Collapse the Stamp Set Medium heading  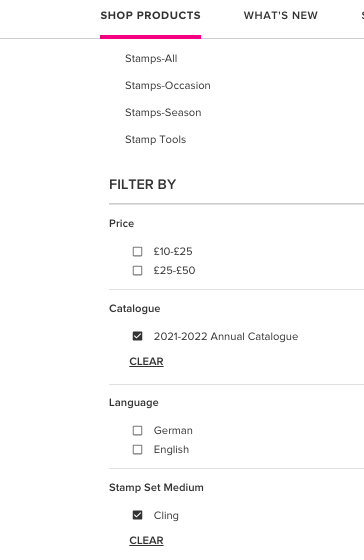156,488
